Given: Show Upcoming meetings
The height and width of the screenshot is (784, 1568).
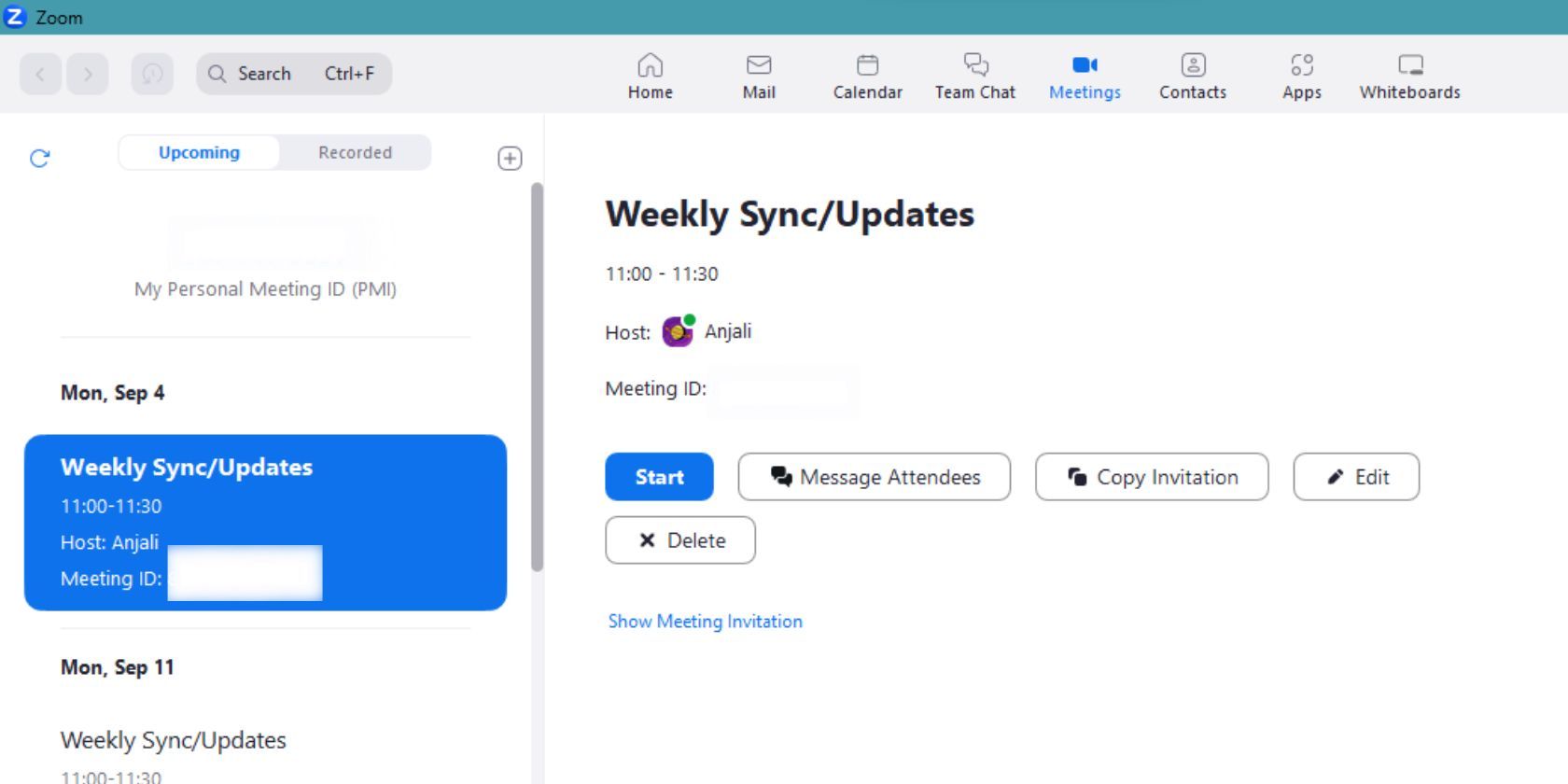Looking at the screenshot, I should (x=199, y=152).
